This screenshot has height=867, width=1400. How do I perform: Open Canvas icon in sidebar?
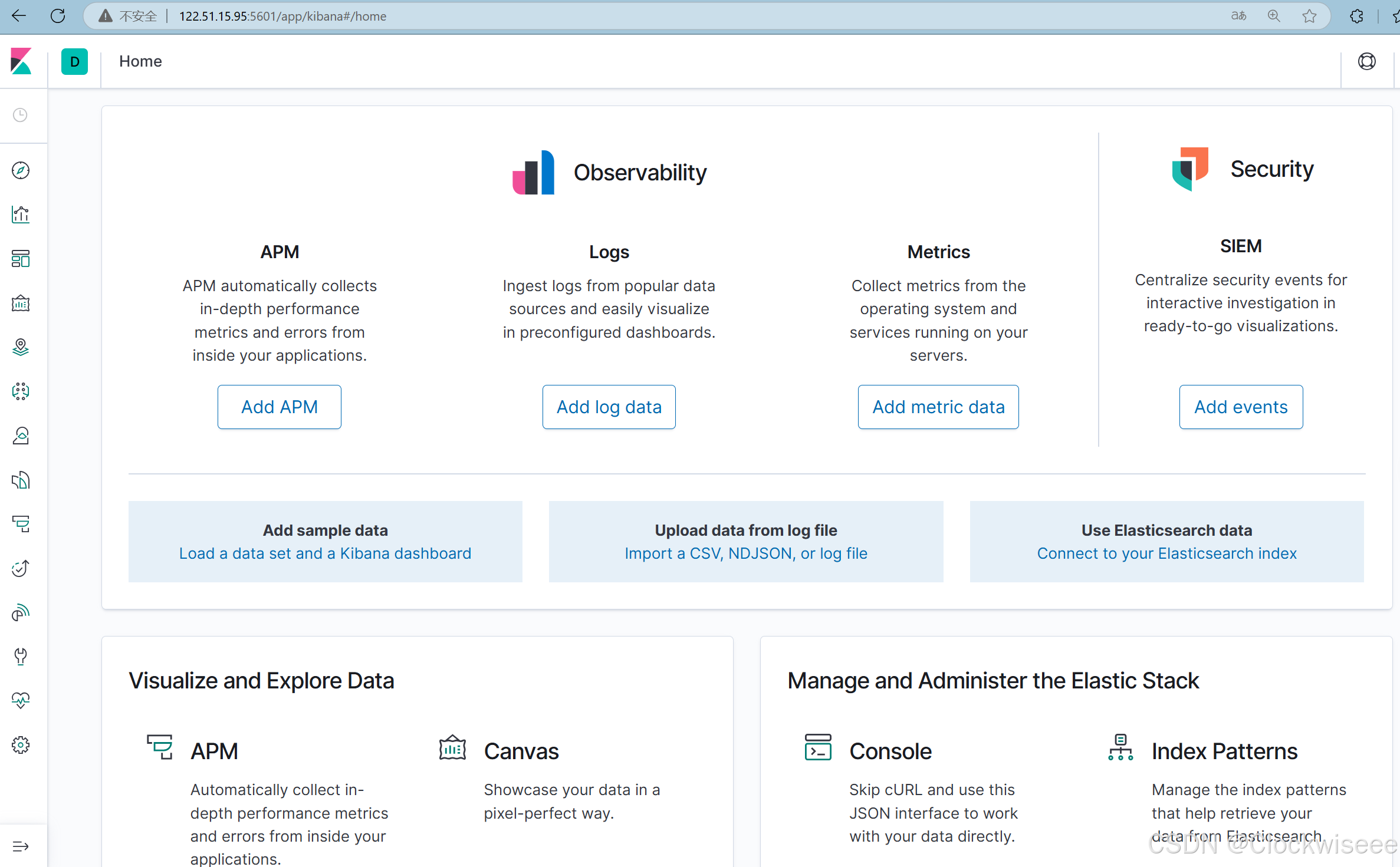21,303
